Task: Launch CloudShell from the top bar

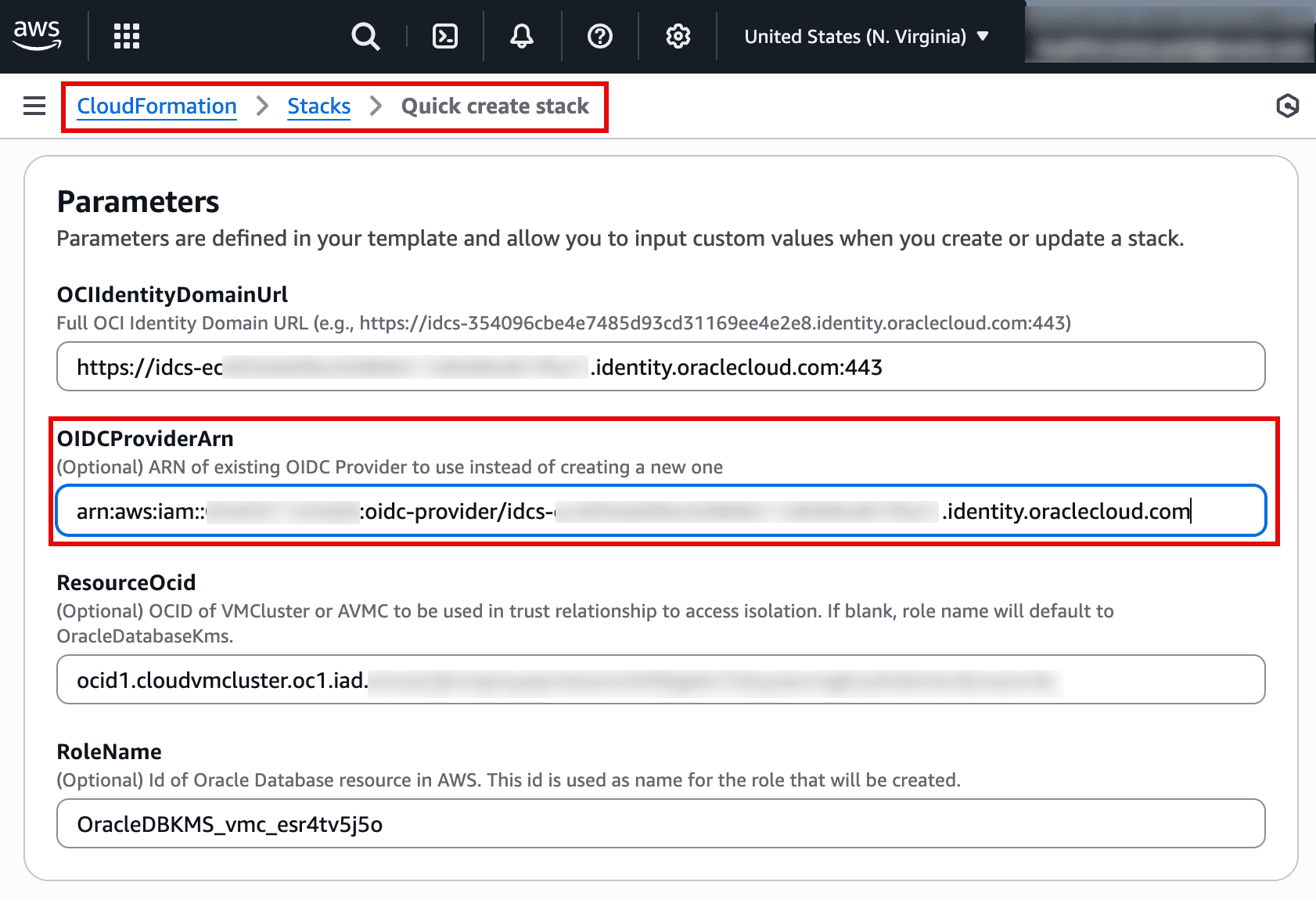Action: (445, 36)
